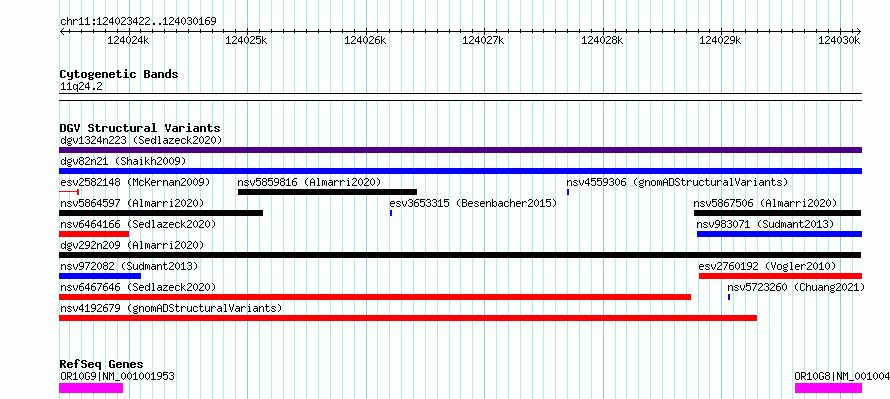Open the dgv1324n223 (Sedlazeck2020) label
Screen dimensions: 890x399
point(141,140)
